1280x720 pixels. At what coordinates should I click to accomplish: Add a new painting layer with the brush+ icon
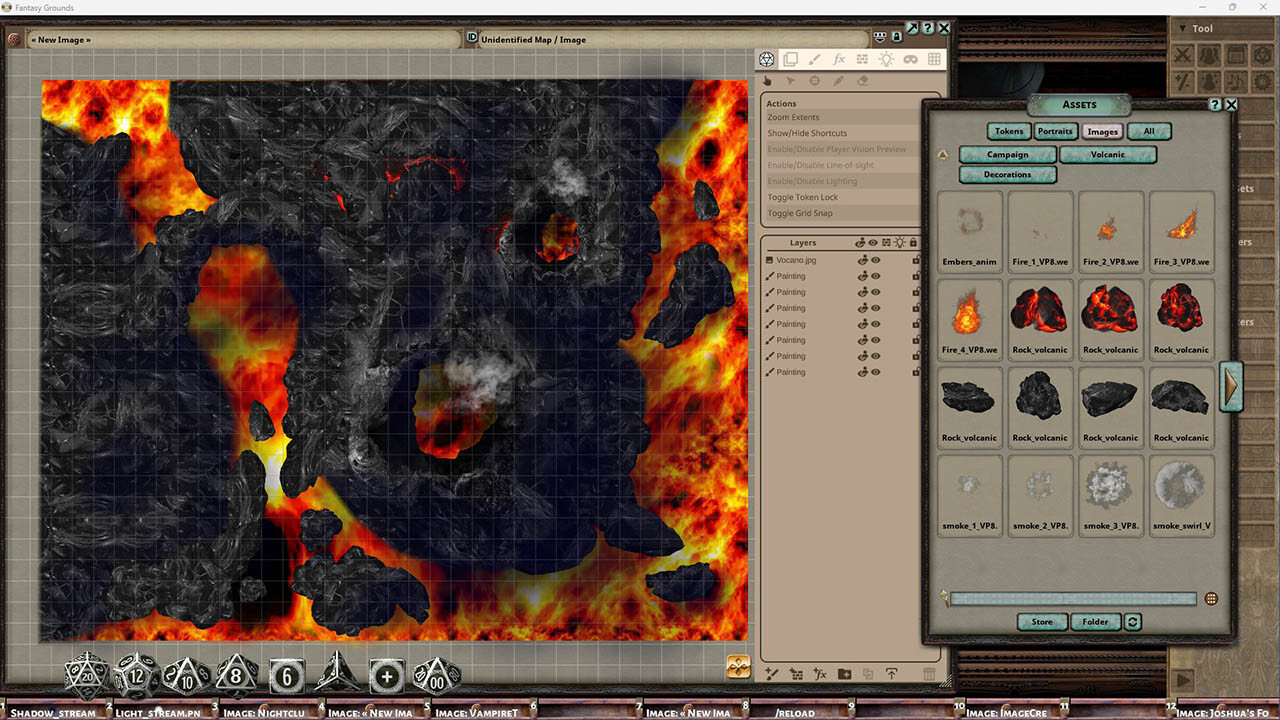[770, 675]
